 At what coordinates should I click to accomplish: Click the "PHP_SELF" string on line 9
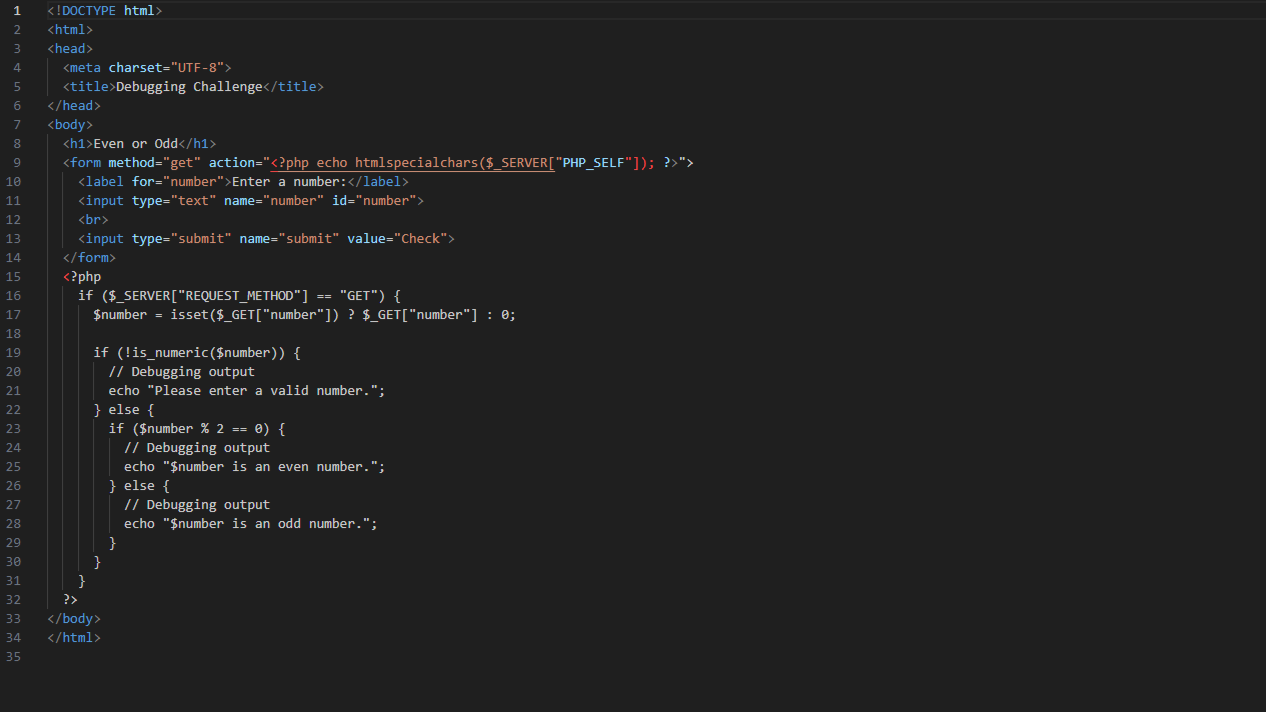tap(593, 162)
